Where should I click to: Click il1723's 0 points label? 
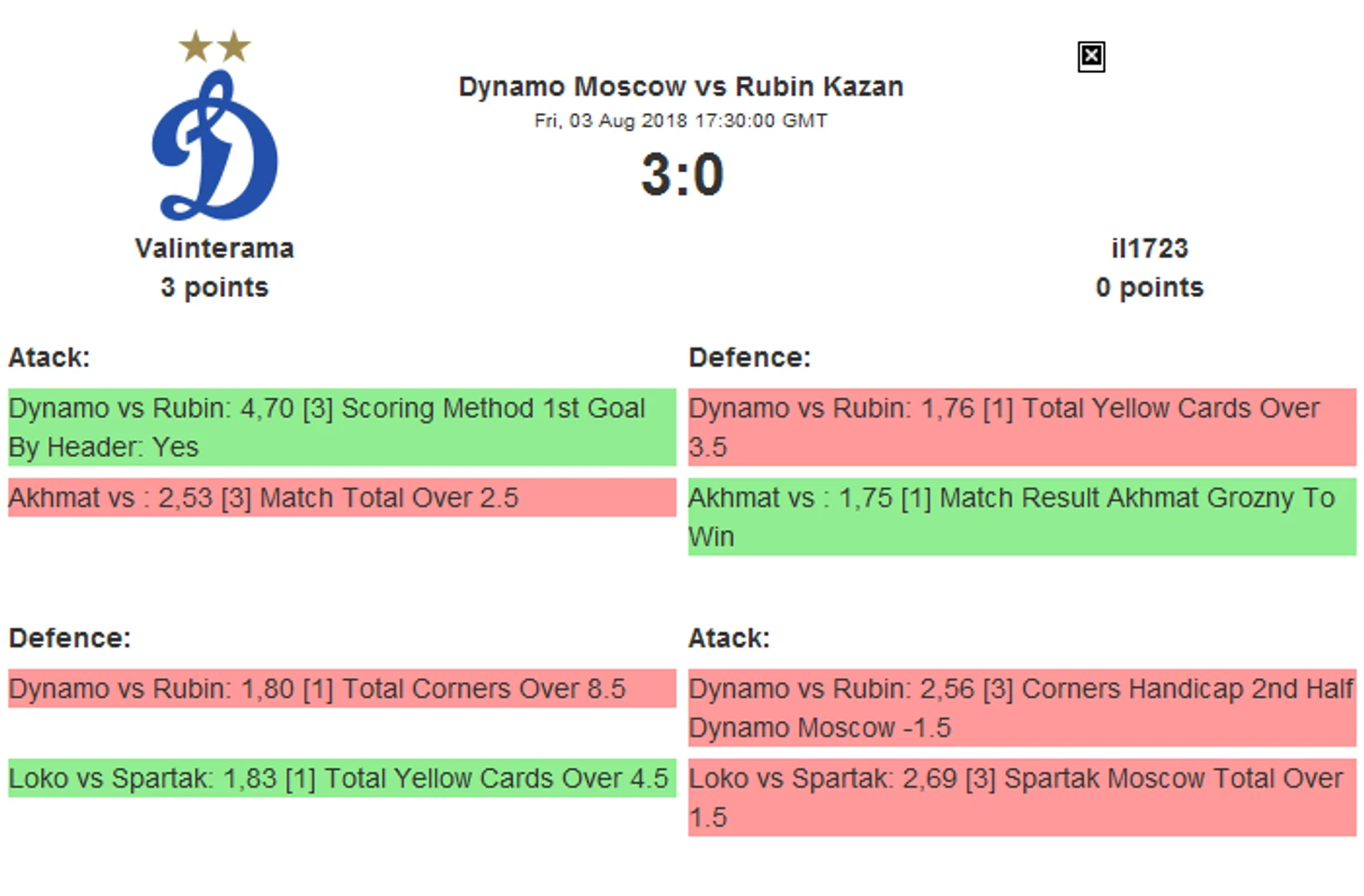1149,288
